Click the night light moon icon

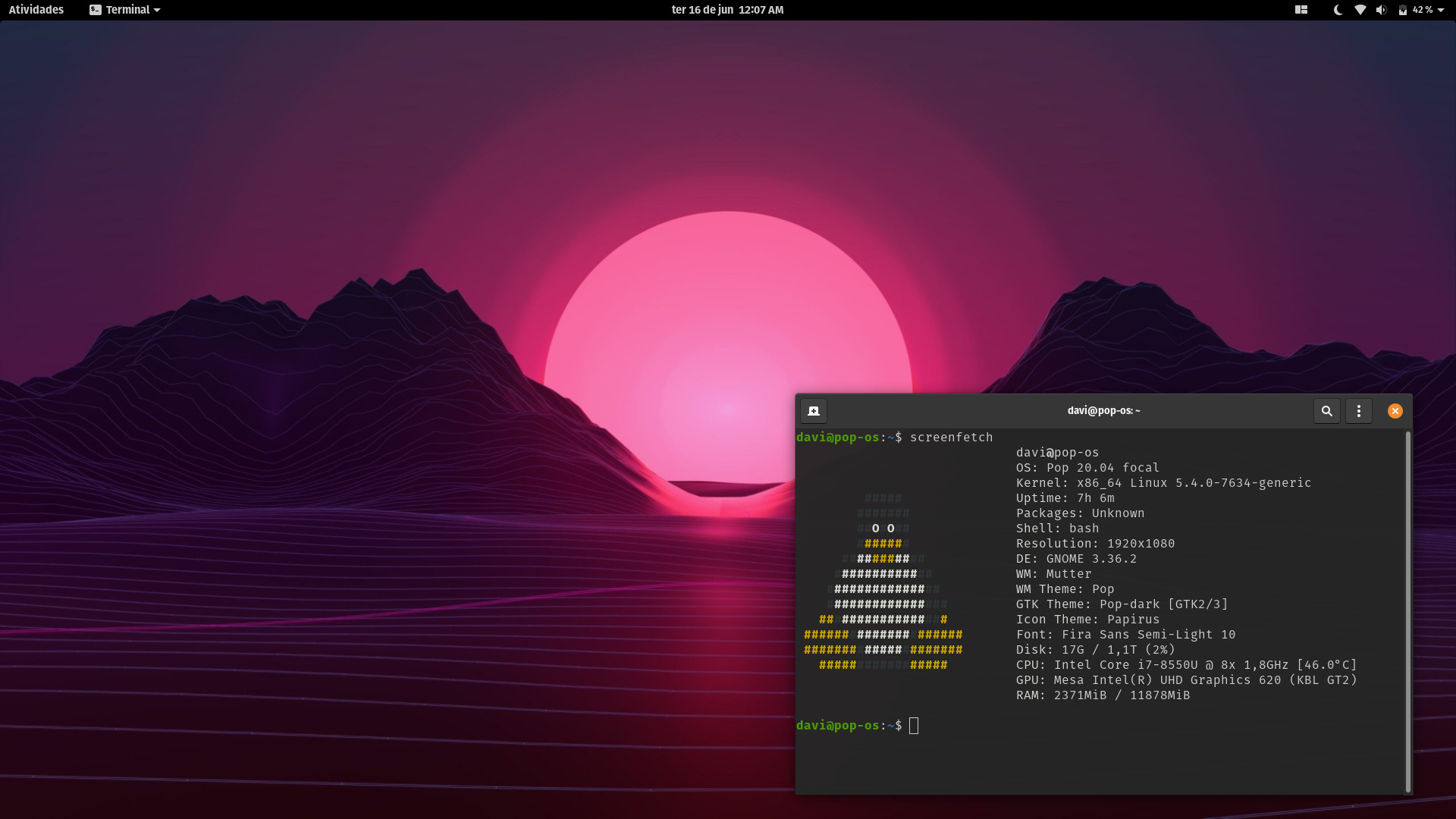[1338, 10]
